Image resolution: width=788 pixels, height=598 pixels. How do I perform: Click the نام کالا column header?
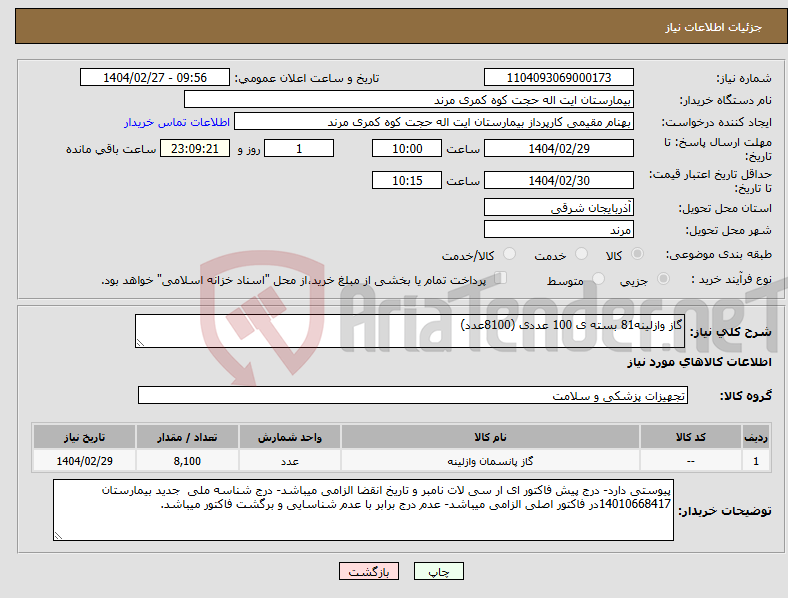point(490,437)
